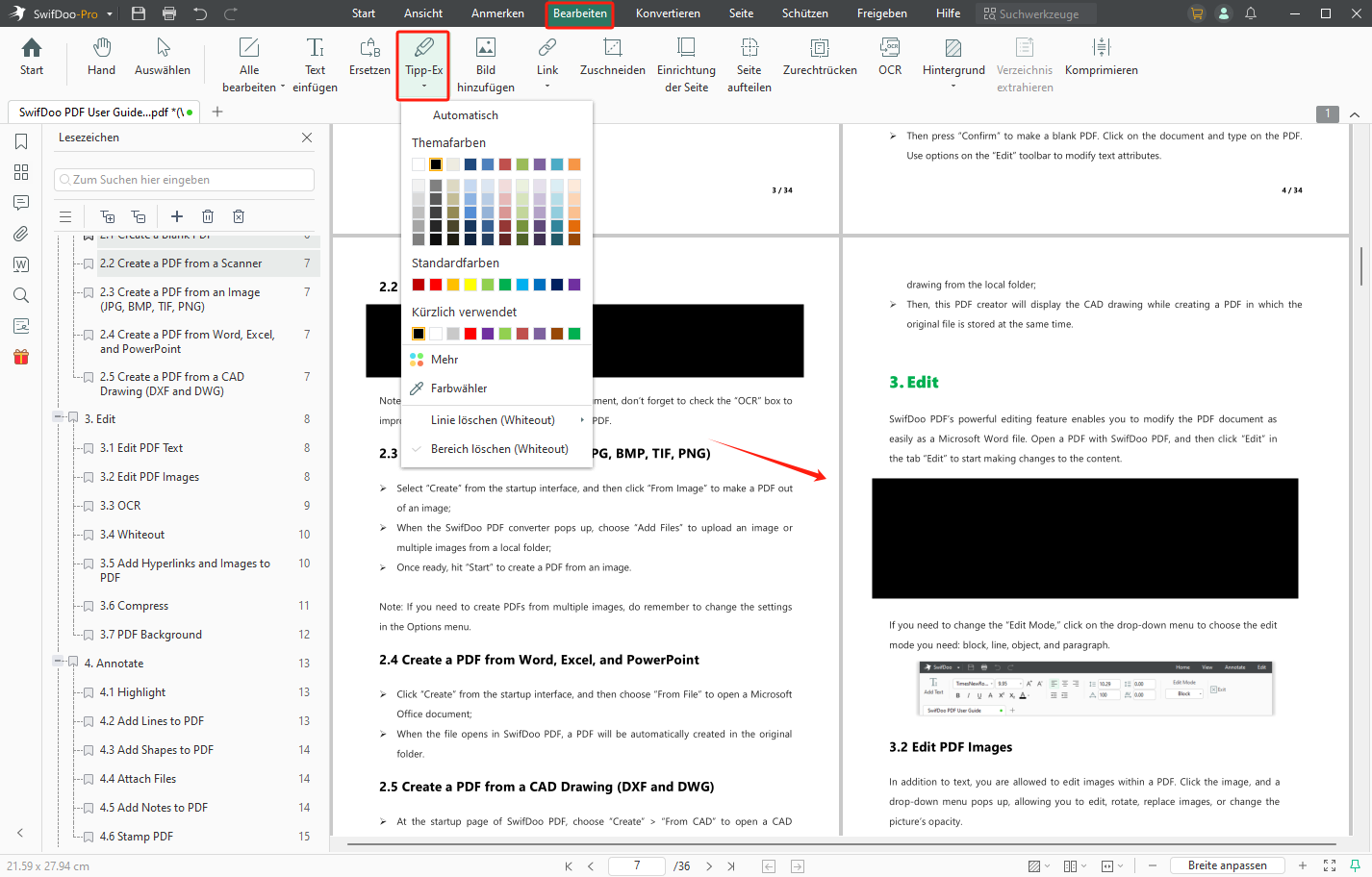
Task: Click the Start home toolbar icon
Action: pyautogui.click(x=32, y=58)
